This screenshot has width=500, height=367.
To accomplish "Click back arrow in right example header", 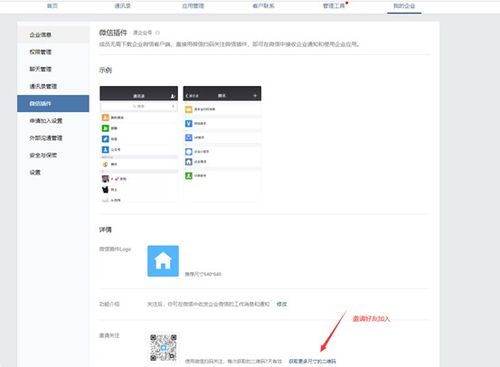I will pos(187,96).
